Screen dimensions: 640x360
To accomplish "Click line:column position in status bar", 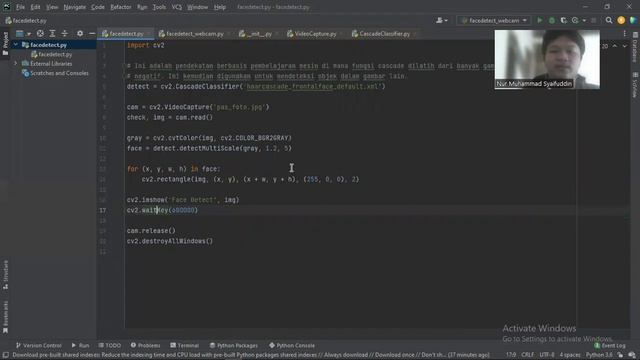I will (511, 355).
